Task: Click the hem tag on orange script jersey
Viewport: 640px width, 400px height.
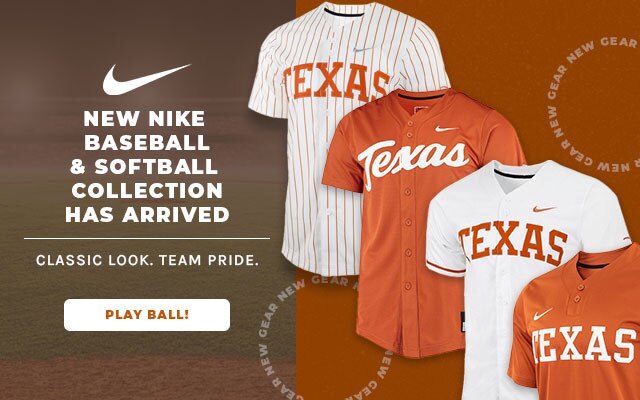Action: click(463, 322)
